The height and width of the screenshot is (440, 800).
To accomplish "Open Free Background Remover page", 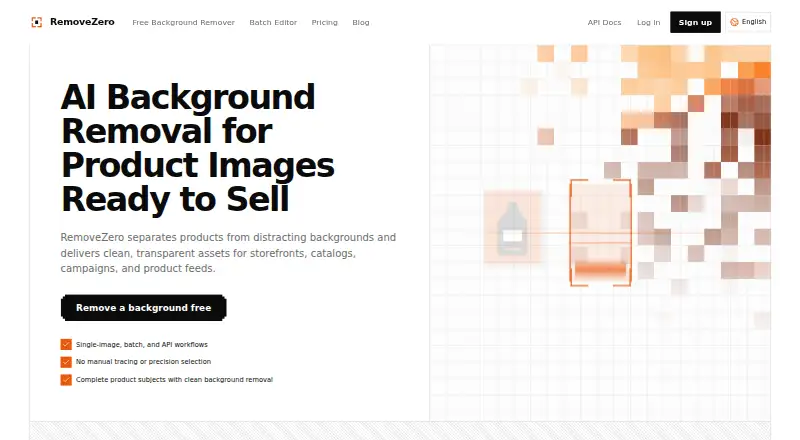I will tap(183, 22).
